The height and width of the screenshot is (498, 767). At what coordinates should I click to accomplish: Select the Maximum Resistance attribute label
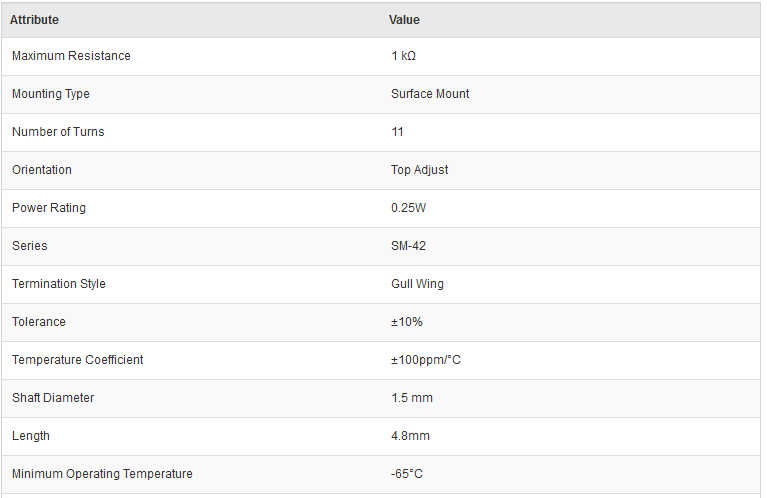click(x=71, y=56)
